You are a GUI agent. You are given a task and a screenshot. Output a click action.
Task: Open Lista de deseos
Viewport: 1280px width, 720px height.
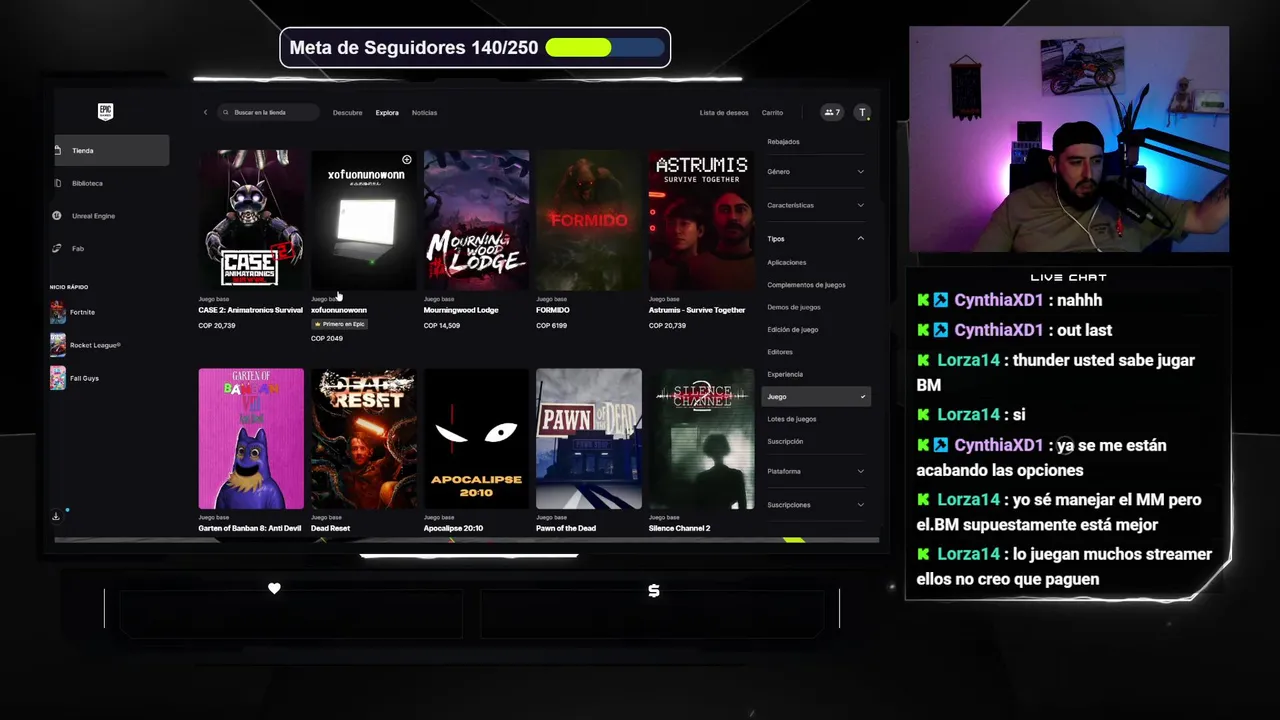(x=724, y=112)
